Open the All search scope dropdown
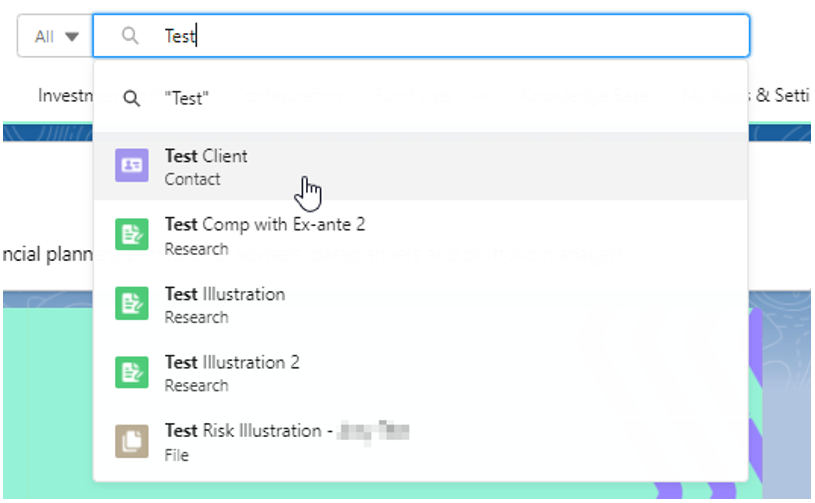Image resolution: width=815 pixels, height=503 pixels. click(x=54, y=36)
